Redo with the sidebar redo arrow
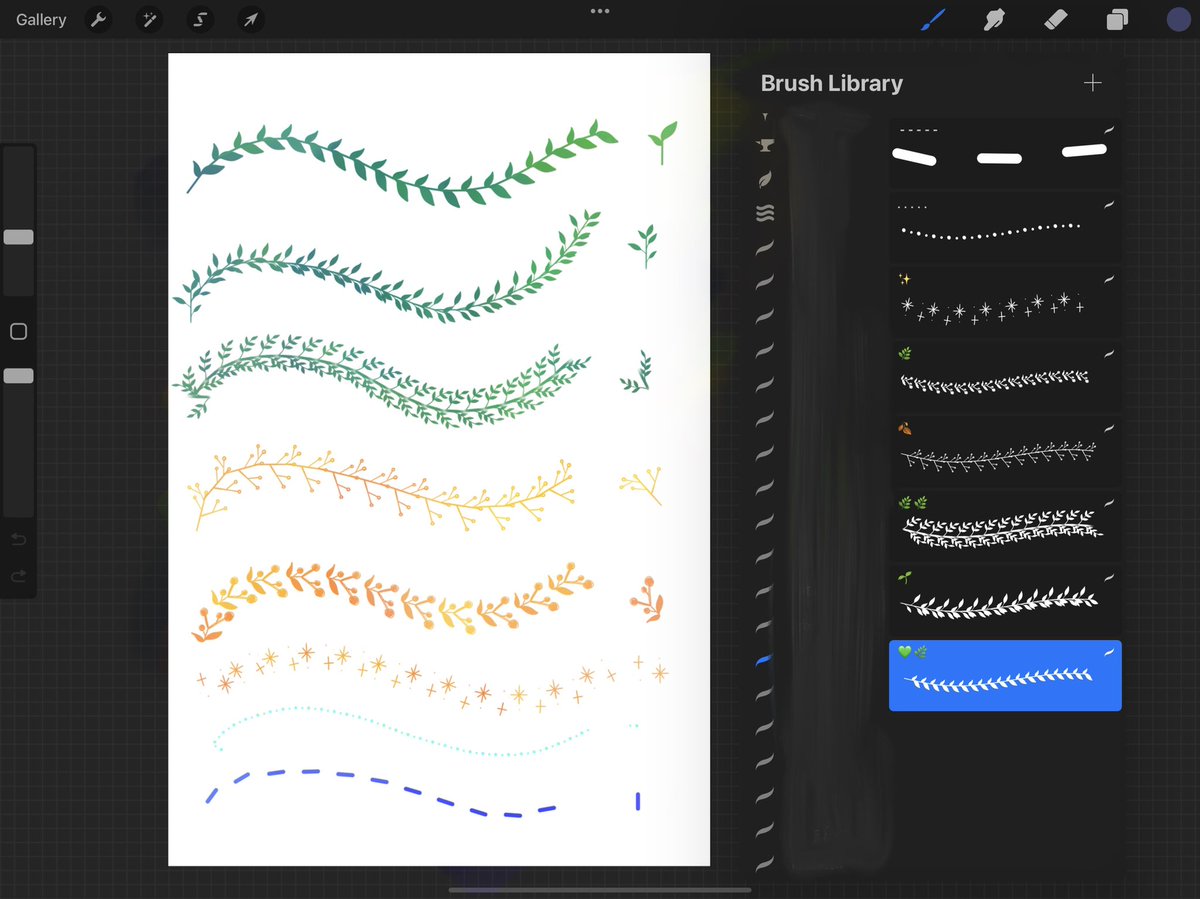 (x=18, y=576)
